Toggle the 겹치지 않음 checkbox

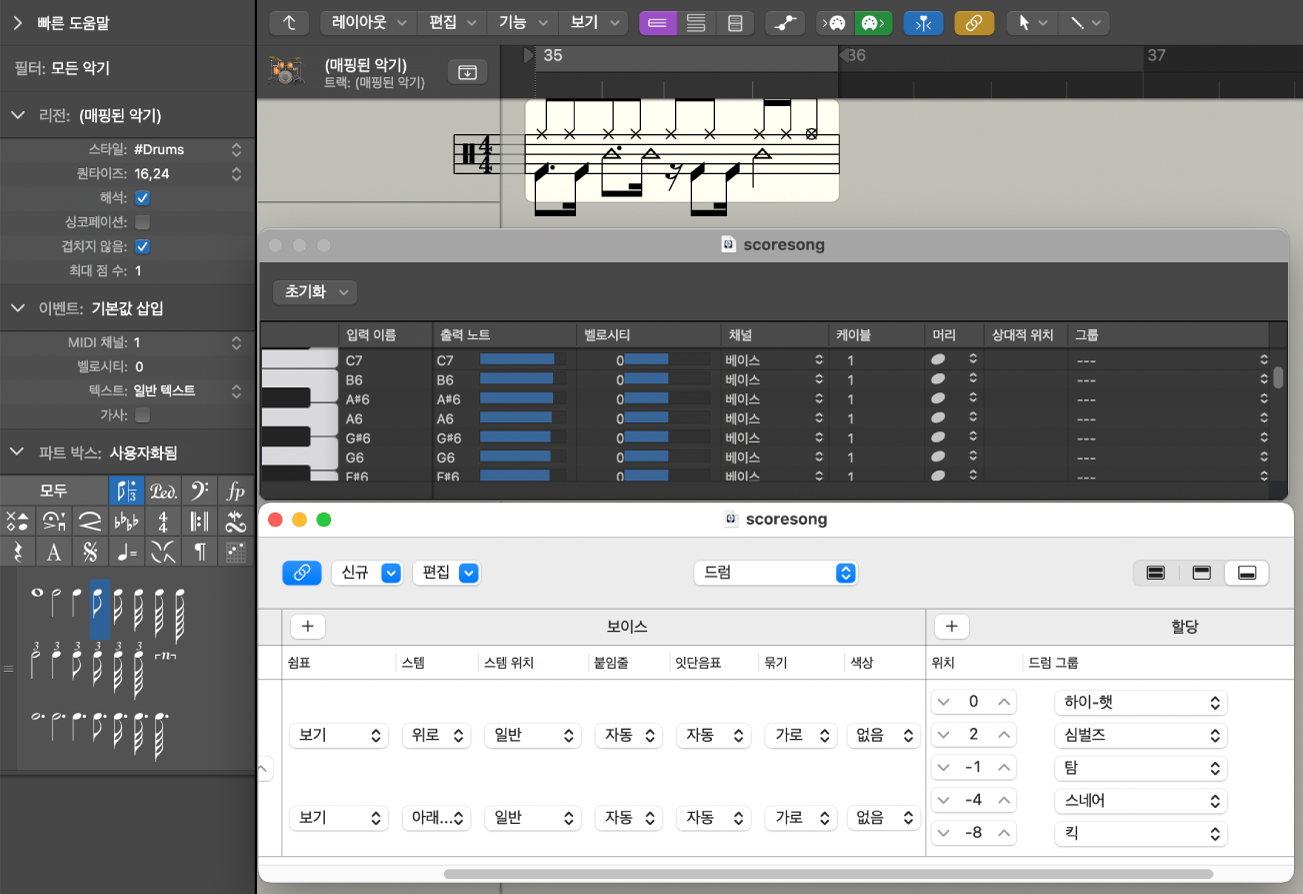pos(142,246)
